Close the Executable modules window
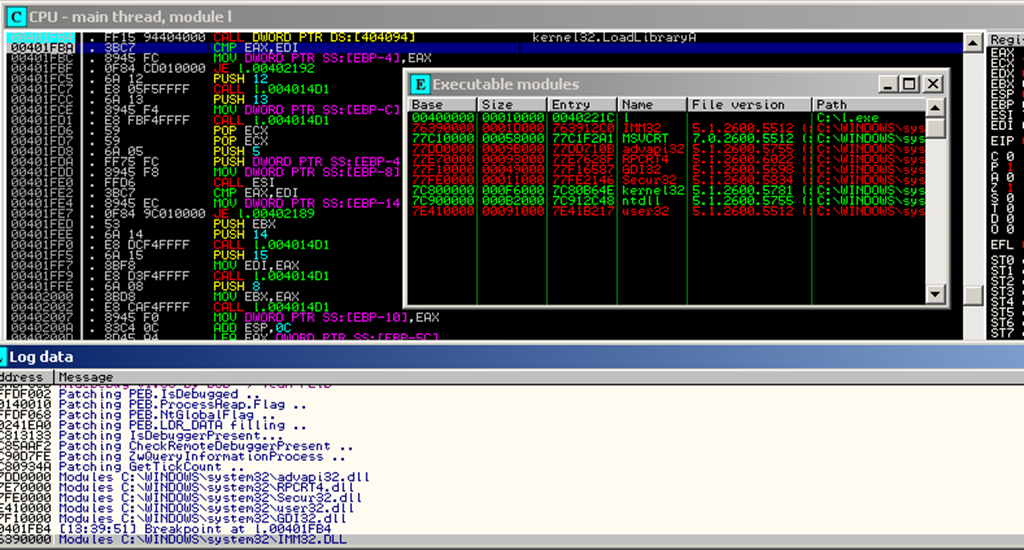This screenshot has height=550, width=1024. [933, 84]
